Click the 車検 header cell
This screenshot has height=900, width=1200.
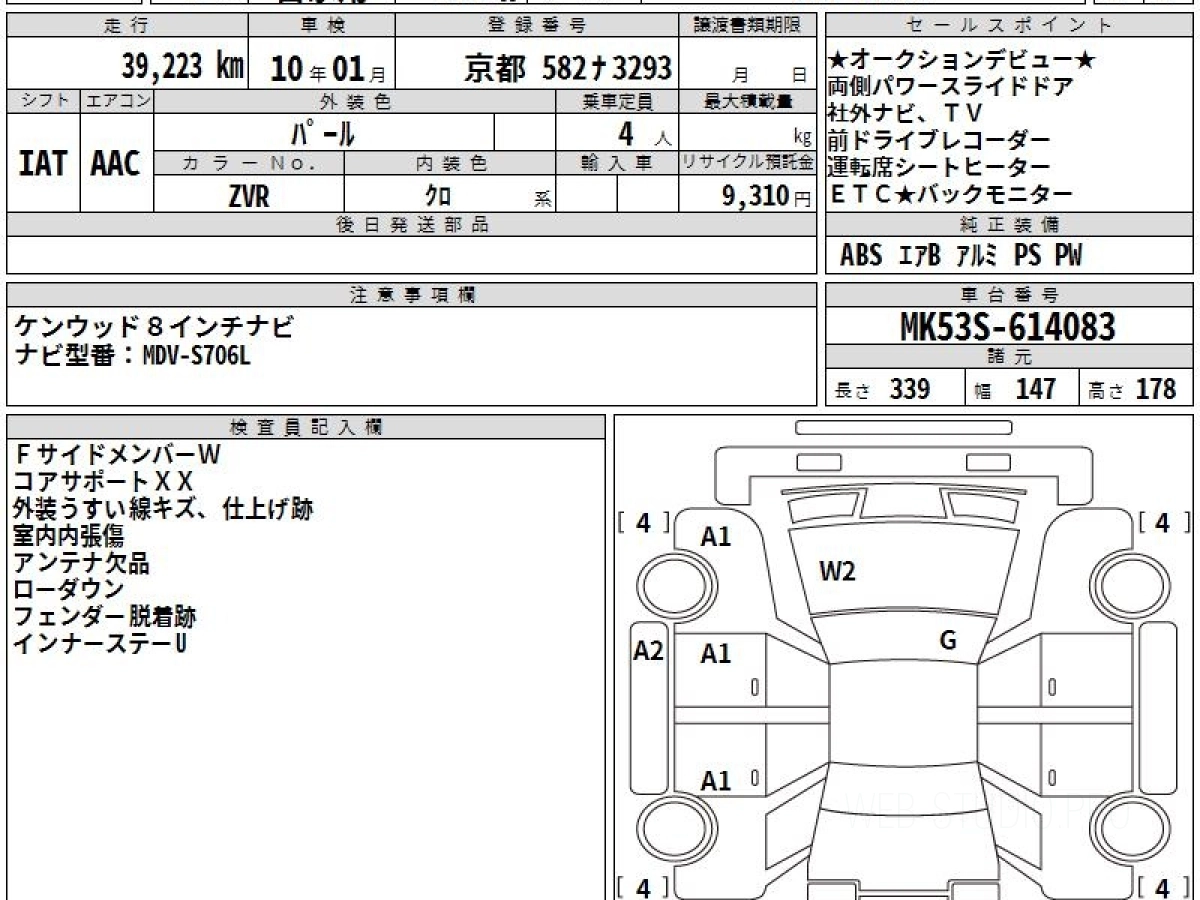pos(322,25)
